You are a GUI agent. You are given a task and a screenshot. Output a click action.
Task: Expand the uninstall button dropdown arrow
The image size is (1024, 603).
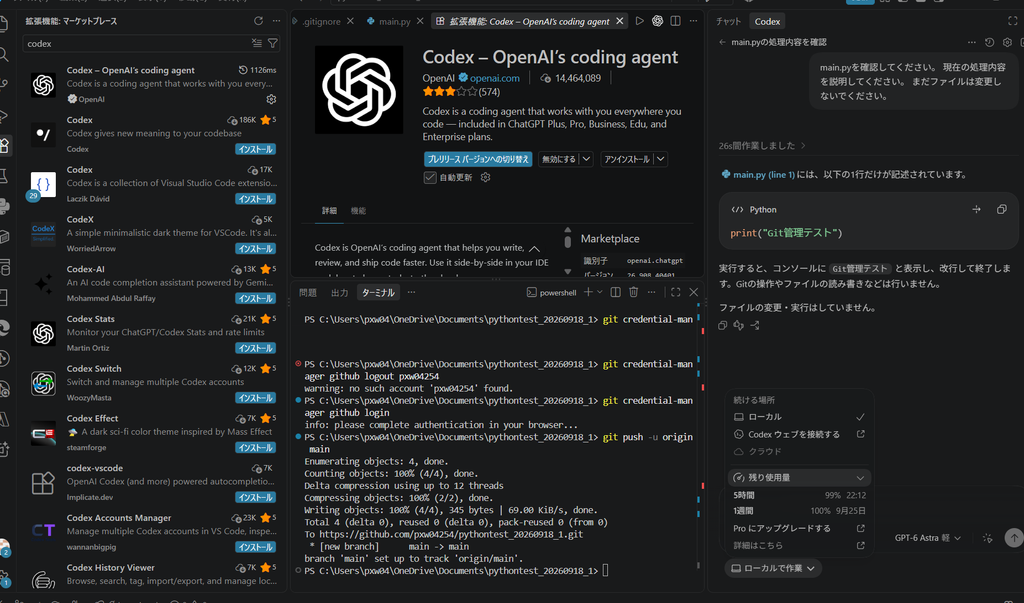[x=660, y=159]
